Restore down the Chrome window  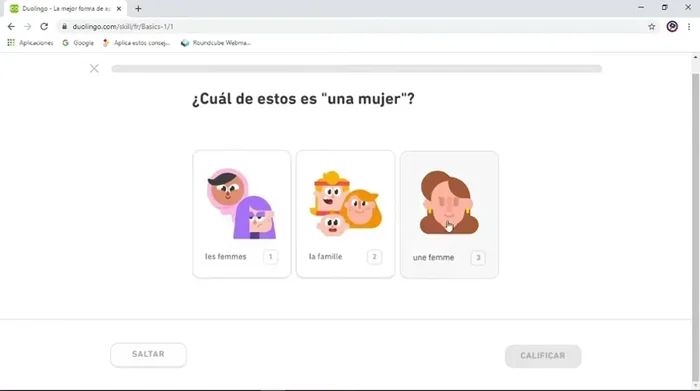pyautogui.click(x=665, y=8)
